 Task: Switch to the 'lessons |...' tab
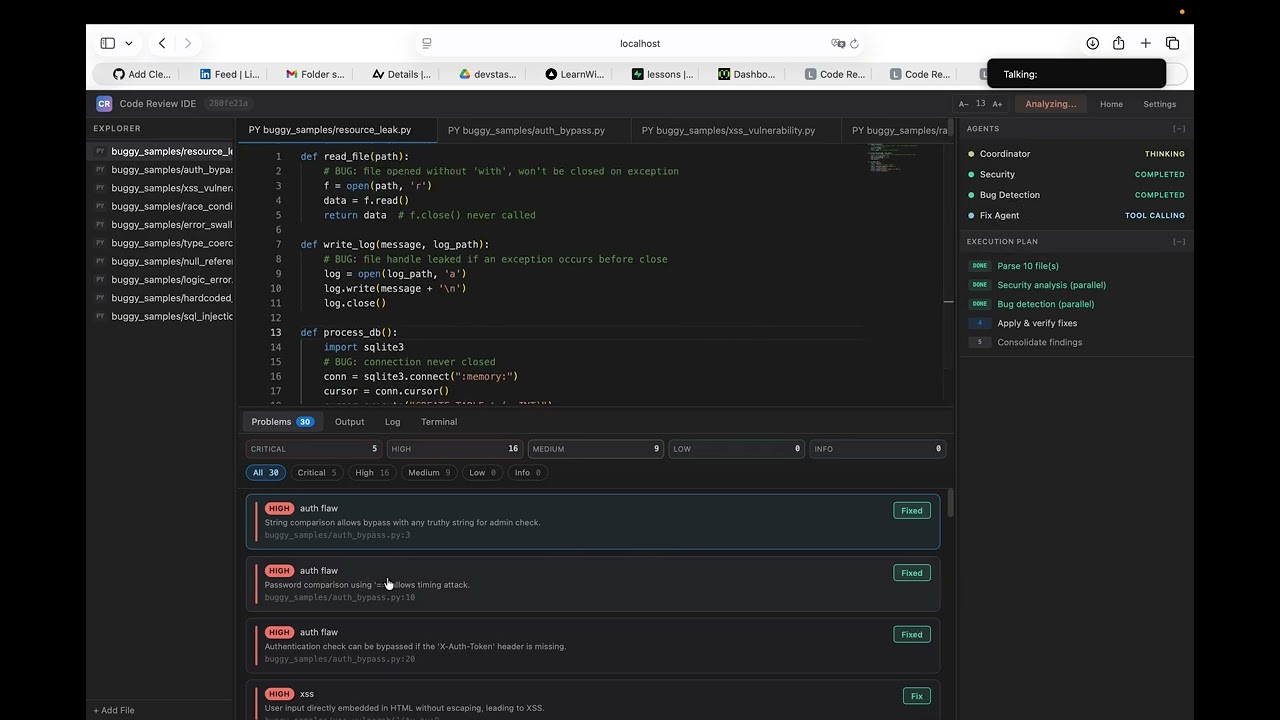[662, 74]
